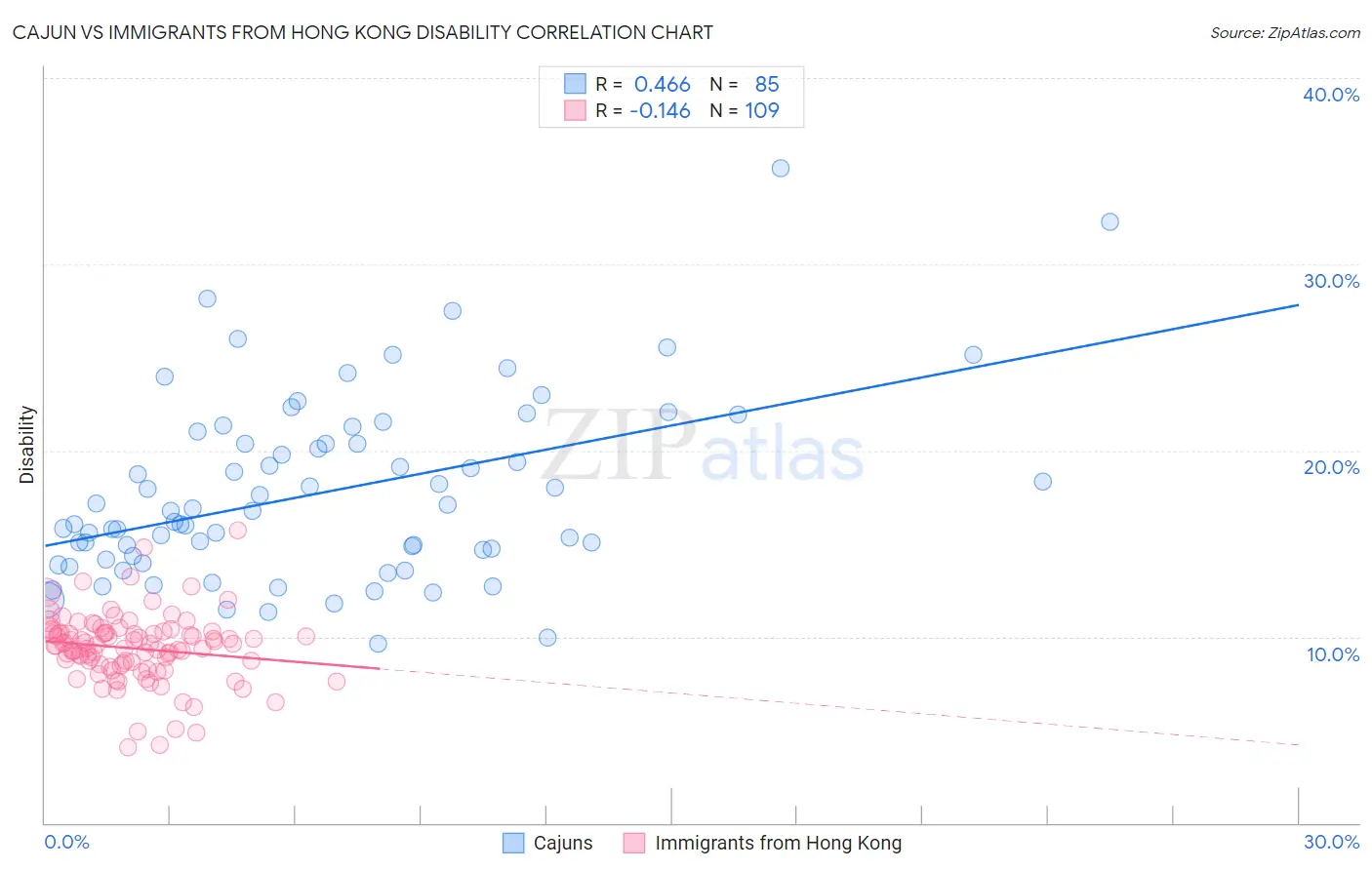1372x870 pixels.
Task: Select Immigrants from Hong Kong legend label
Action: point(779,843)
